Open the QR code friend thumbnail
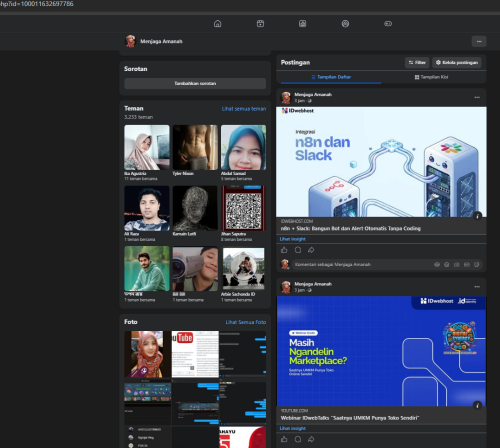500x448 pixels. (x=243, y=208)
